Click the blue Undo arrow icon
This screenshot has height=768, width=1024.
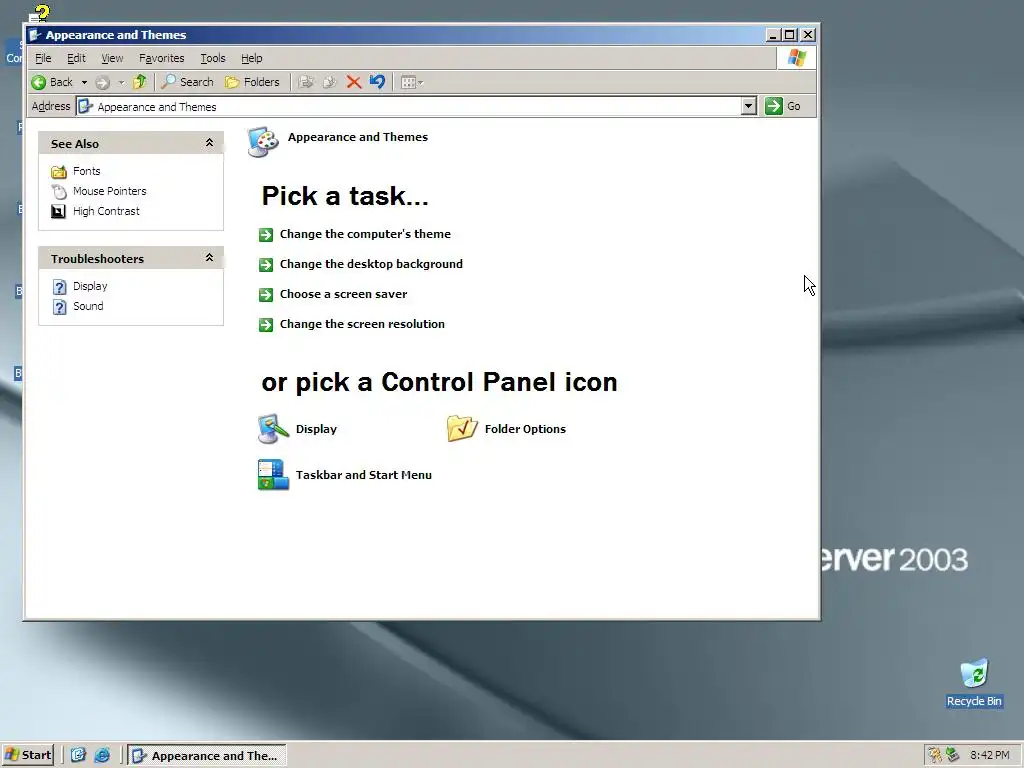[x=377, y=82]
